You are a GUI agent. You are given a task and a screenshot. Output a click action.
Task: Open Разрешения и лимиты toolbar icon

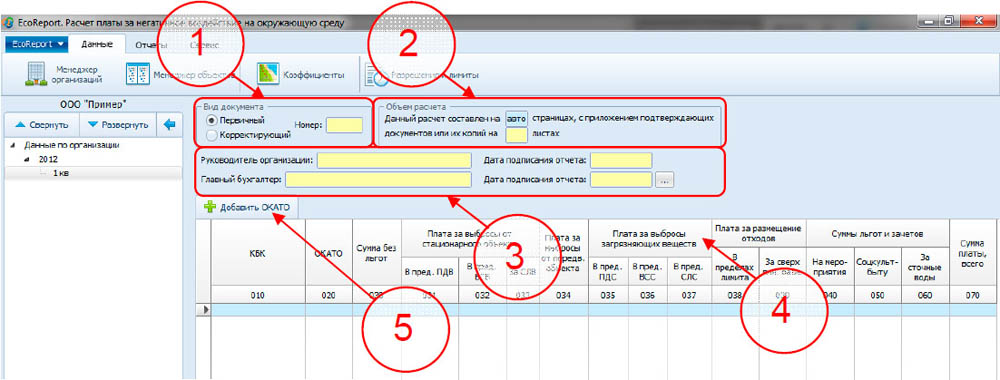click(376, 75)
